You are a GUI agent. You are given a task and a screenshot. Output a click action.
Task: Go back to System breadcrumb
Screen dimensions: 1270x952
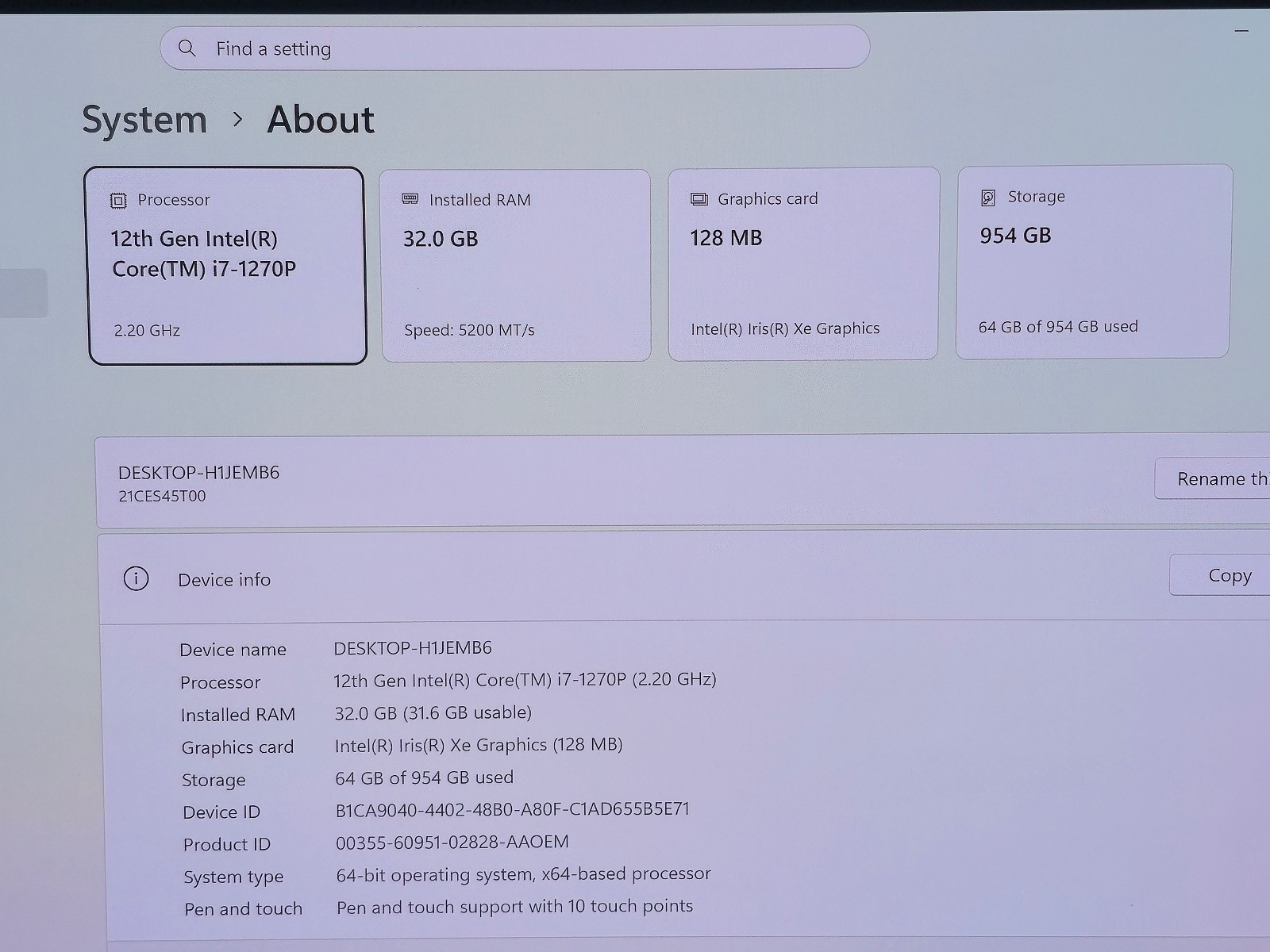[x=144, y=121]
